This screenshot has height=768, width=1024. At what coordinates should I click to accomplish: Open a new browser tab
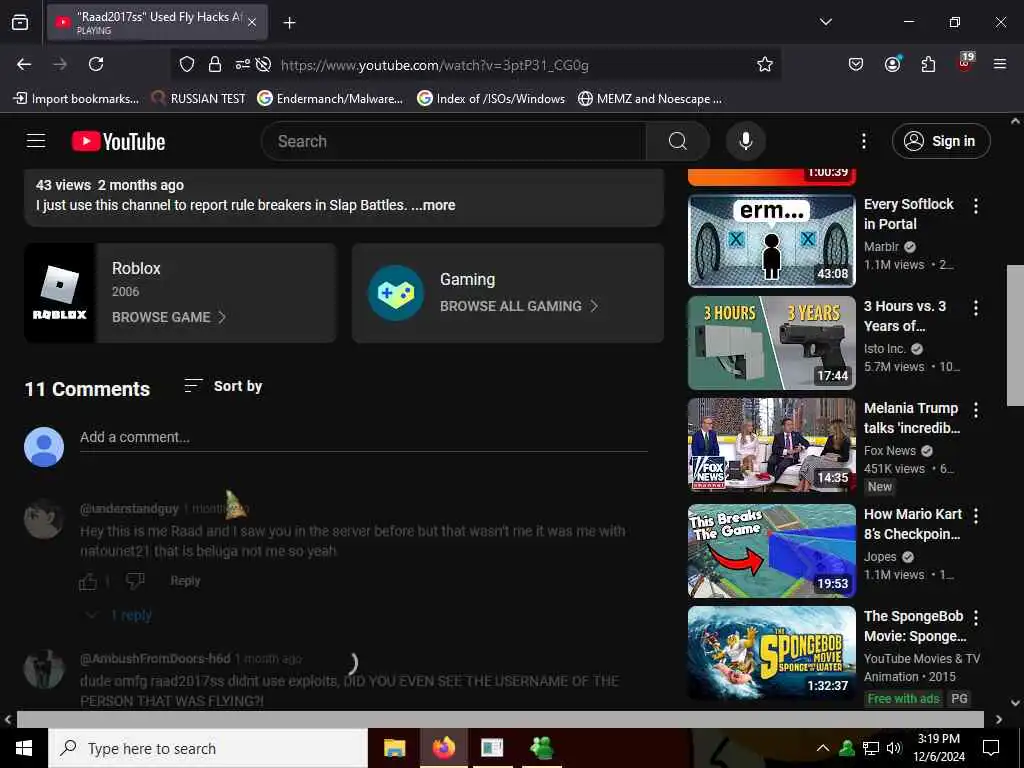(289, 23)
